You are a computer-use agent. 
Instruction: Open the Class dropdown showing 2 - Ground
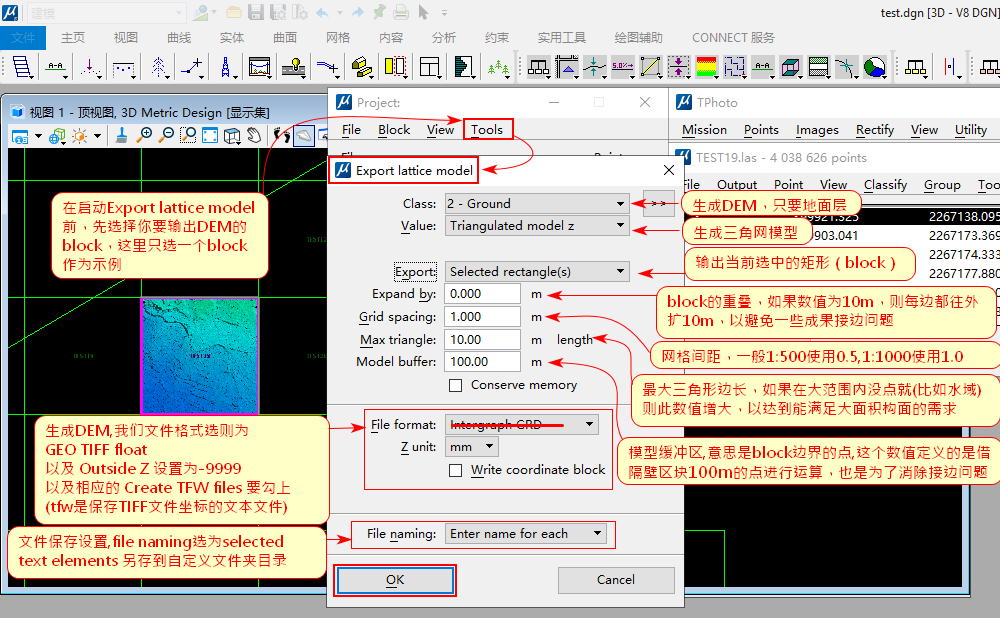pos(536,204)
